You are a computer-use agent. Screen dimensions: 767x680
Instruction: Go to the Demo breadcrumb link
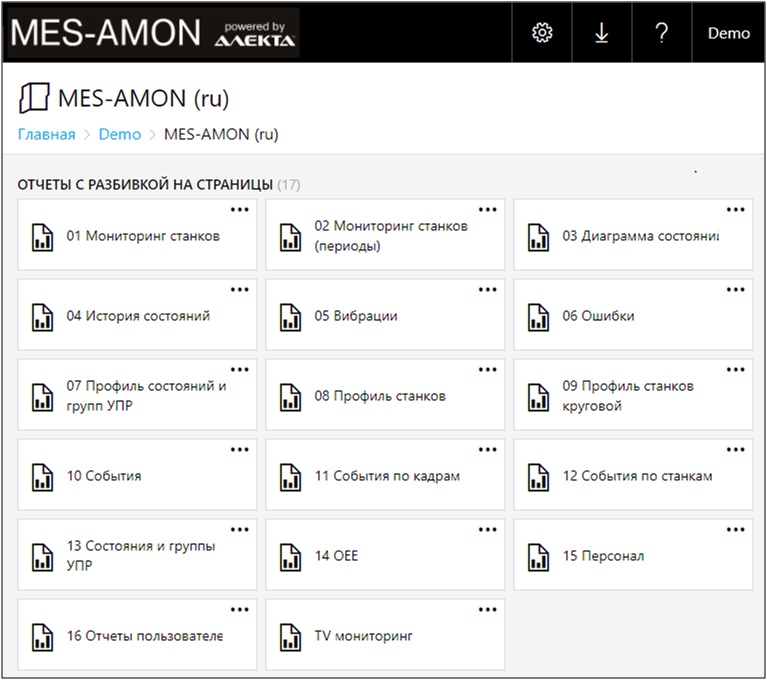(120, 134)
